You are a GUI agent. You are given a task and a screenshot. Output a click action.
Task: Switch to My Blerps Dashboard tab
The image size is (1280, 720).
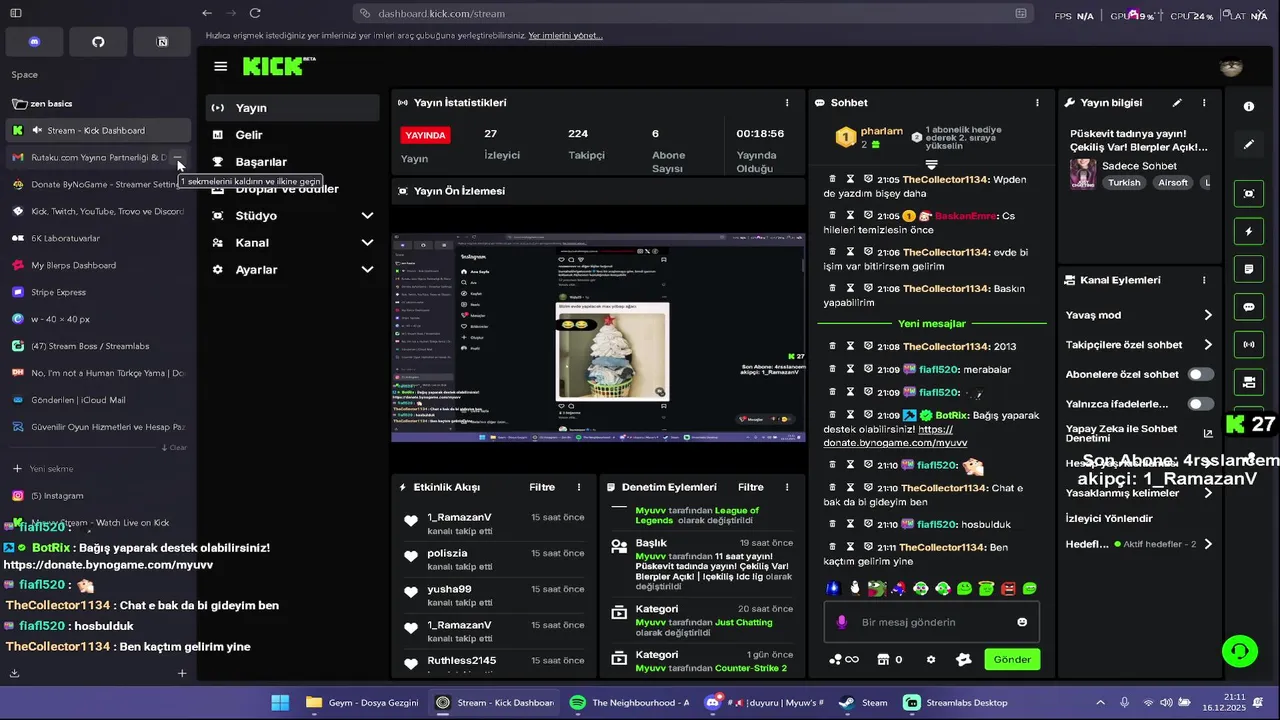click(x=98, y=265)
